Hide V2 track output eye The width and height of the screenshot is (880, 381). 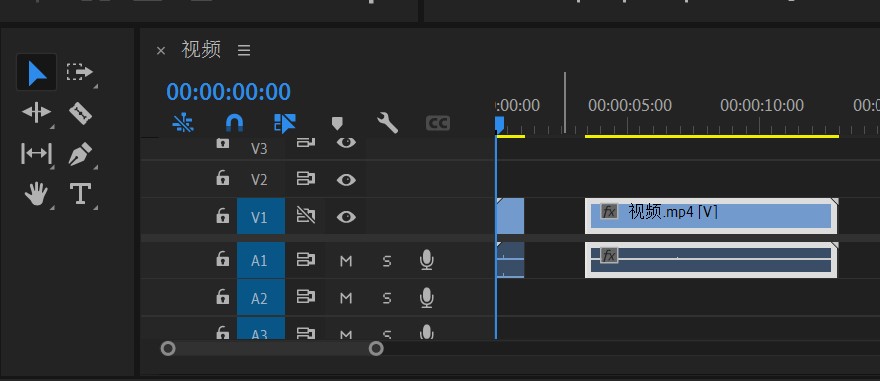point(346,180)
